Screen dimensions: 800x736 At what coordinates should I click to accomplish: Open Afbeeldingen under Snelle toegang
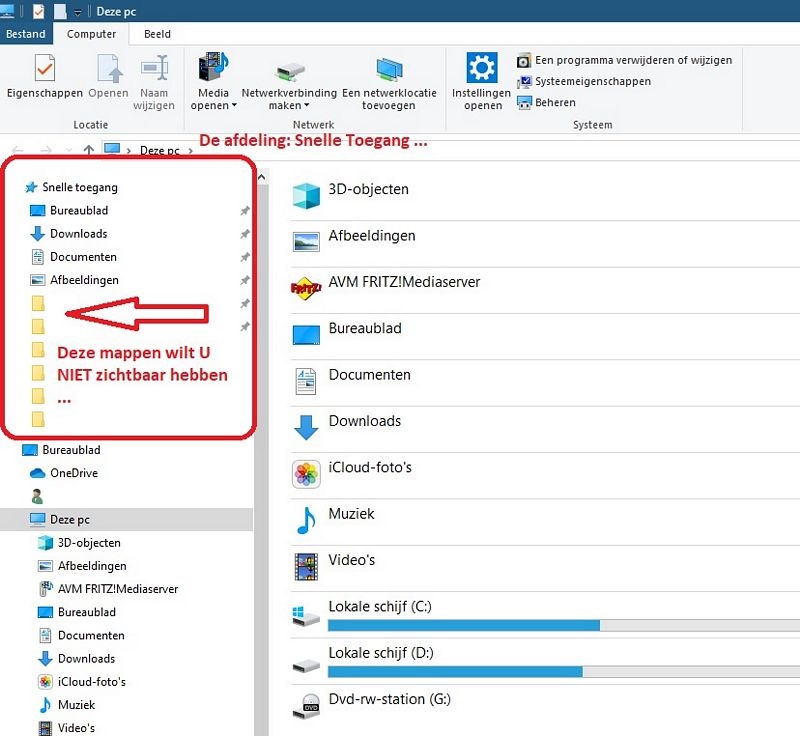coord(74,280)
